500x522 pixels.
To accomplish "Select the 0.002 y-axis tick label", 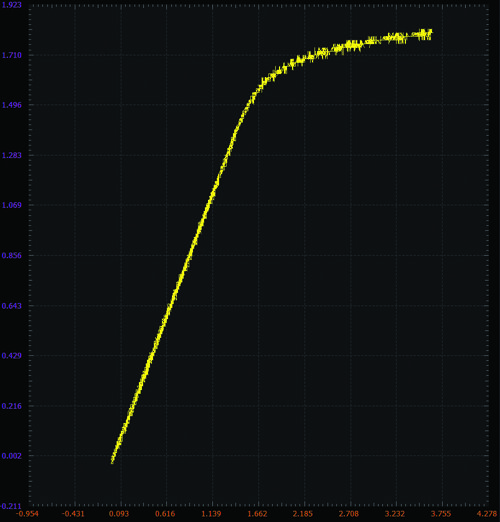I will [x=12, y=456].
